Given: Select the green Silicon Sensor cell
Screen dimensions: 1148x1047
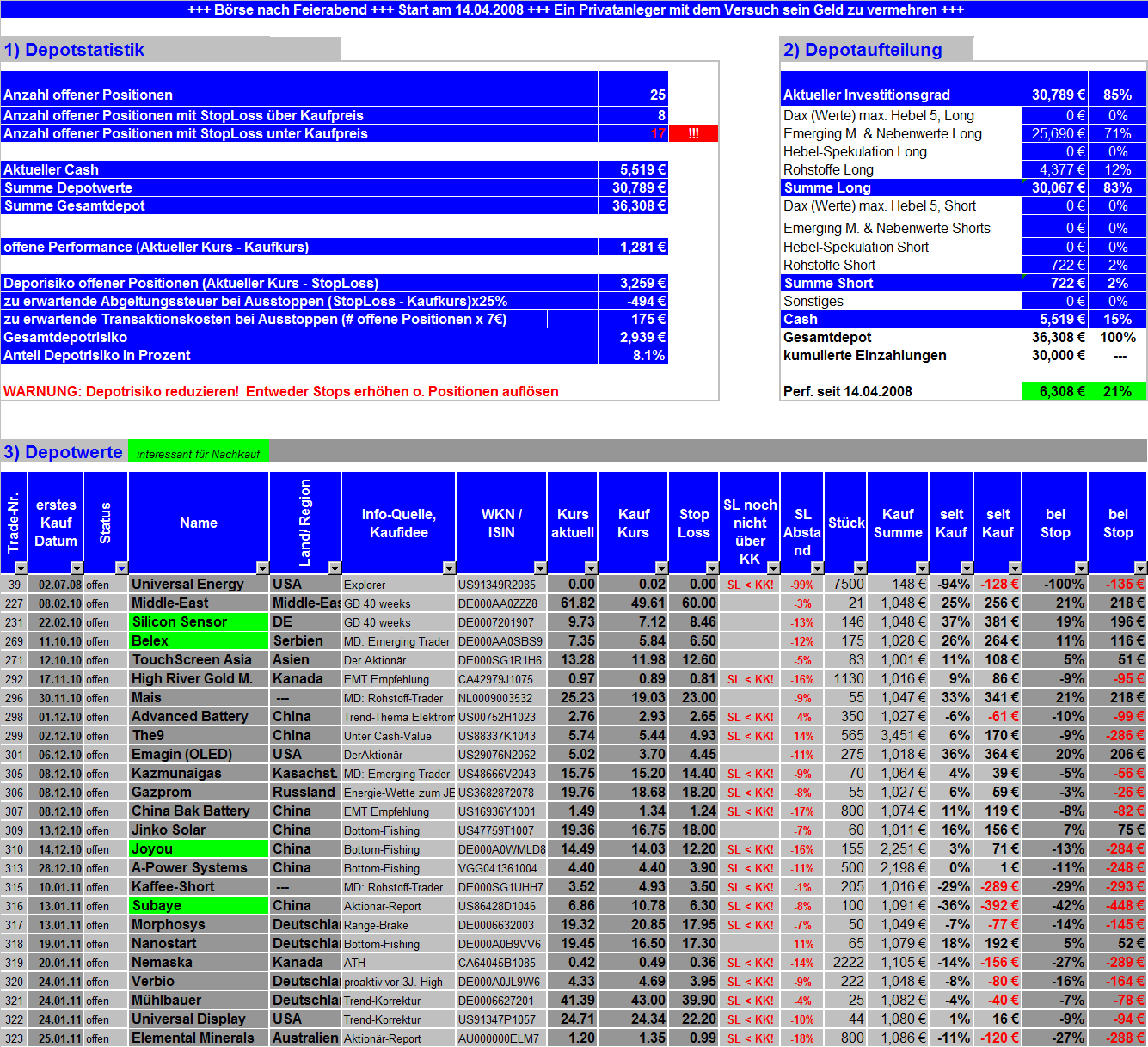Looking at the screenshot, I should pyautogui.click(x=198, y=621).
